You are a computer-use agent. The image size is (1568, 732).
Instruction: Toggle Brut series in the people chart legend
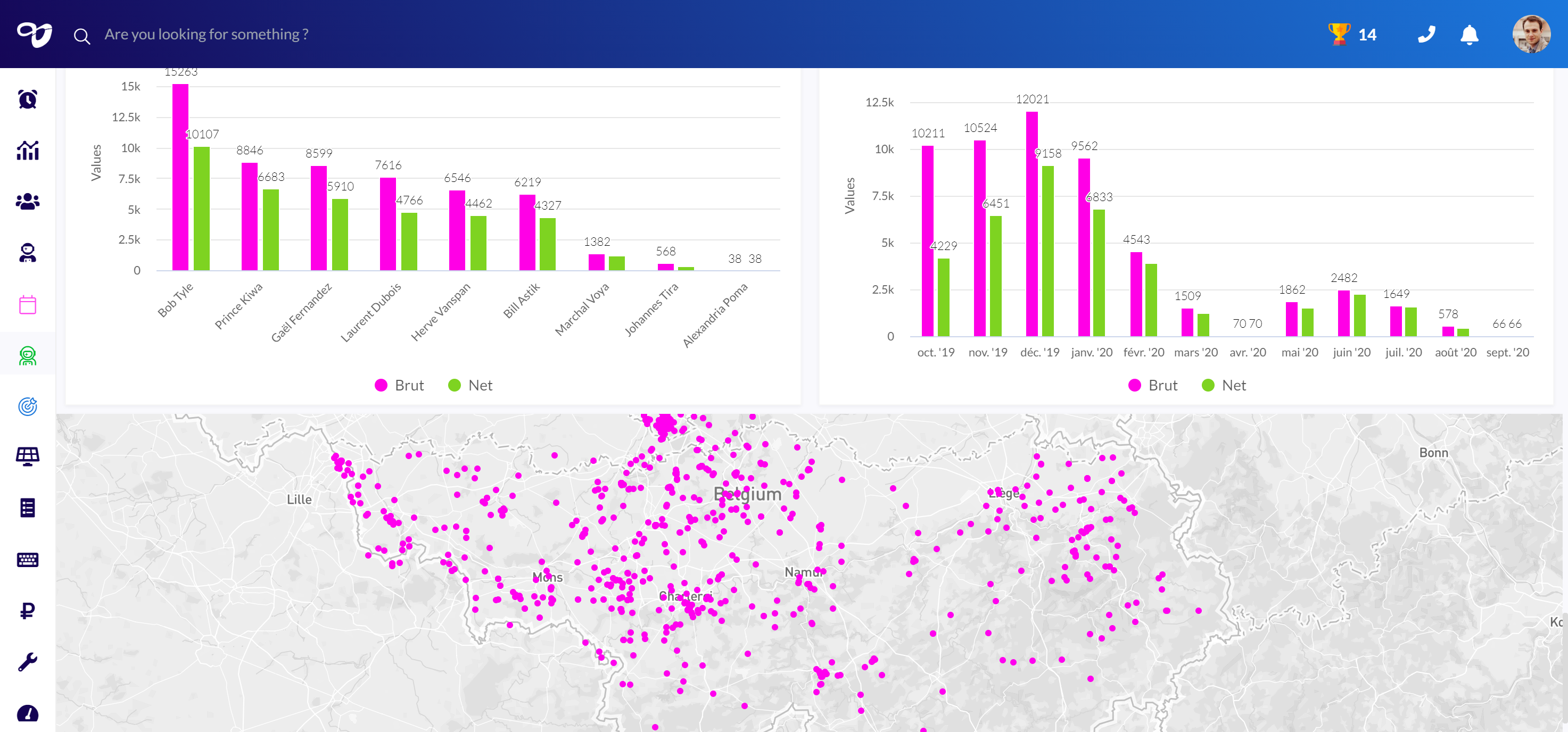[399, 385]
